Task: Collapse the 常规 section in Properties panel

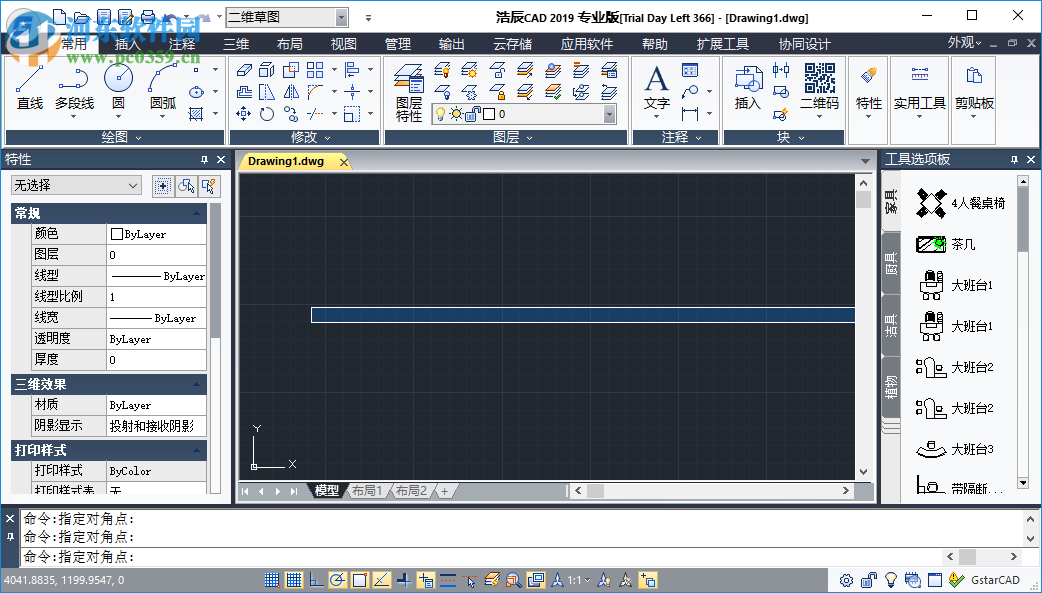Action: pyautogui.click(x=197, y=213)
